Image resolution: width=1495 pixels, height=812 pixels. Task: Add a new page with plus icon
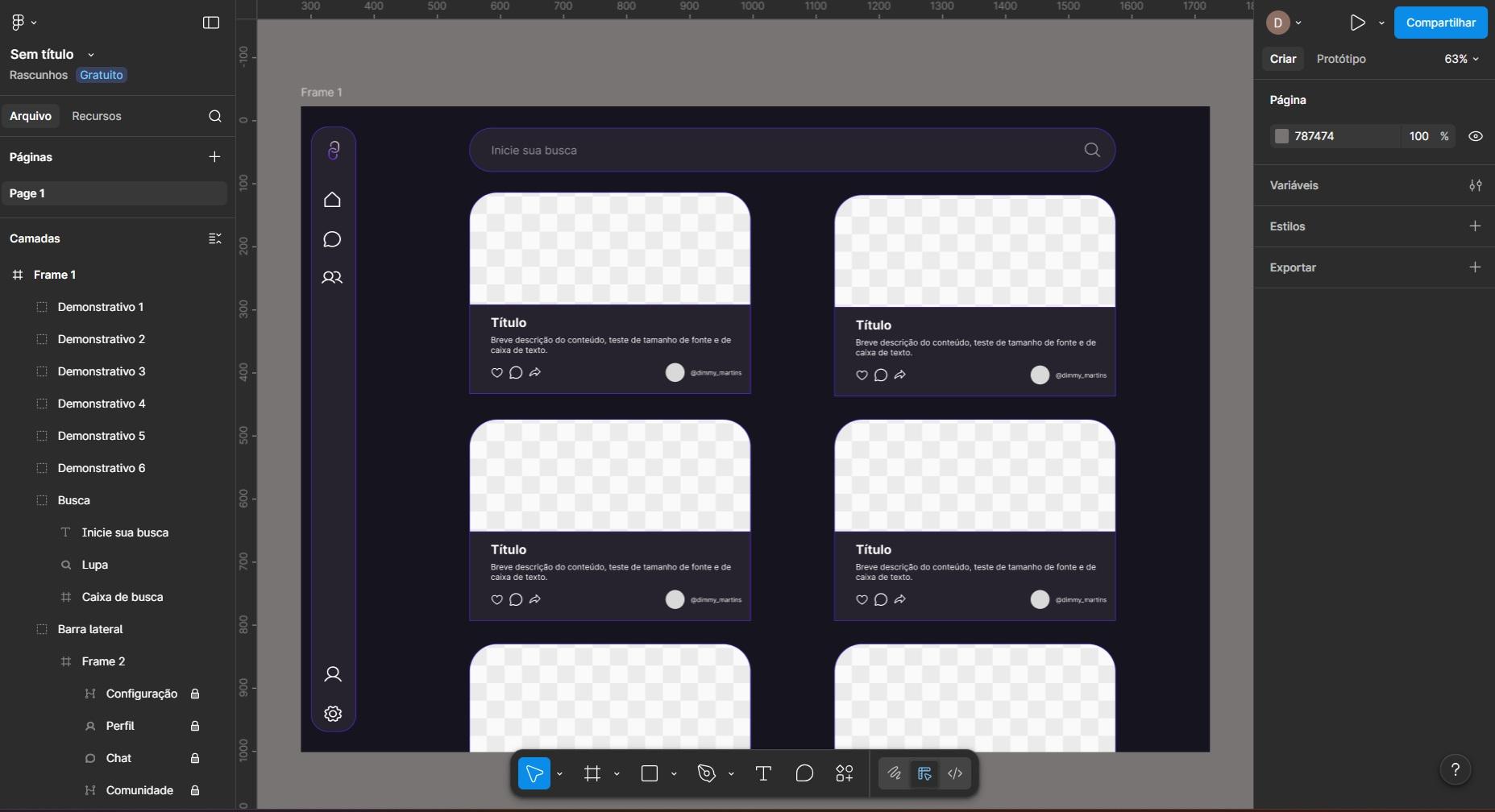point(214,156)
